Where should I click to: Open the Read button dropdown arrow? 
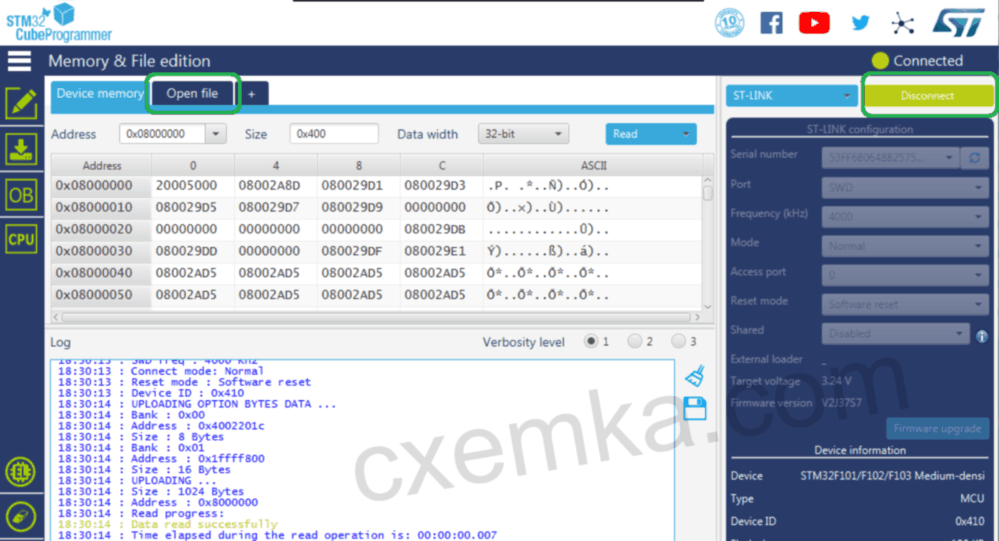(x=686, y=134)
